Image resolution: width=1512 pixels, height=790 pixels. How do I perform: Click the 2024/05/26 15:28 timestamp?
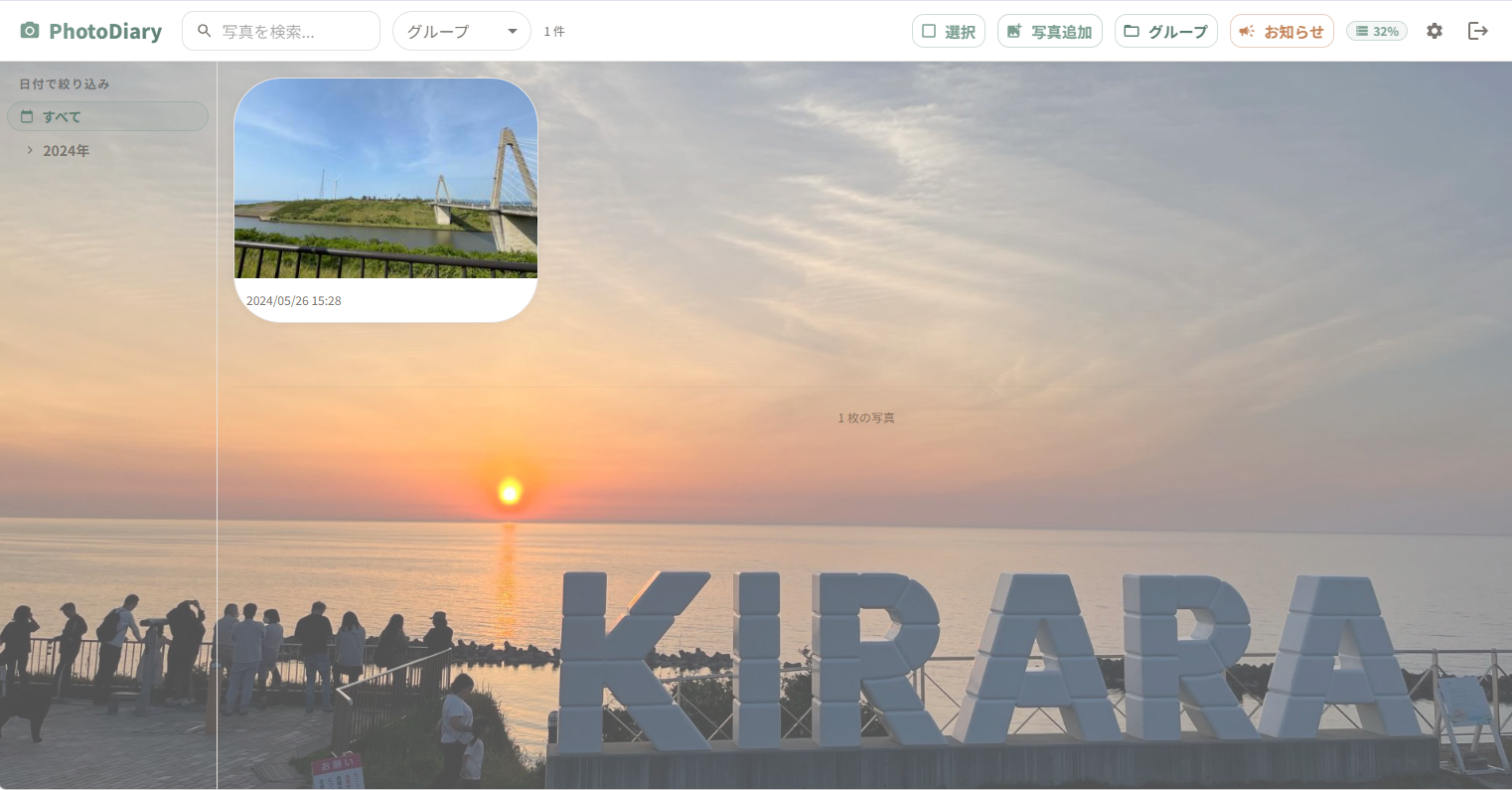(294, 301)
